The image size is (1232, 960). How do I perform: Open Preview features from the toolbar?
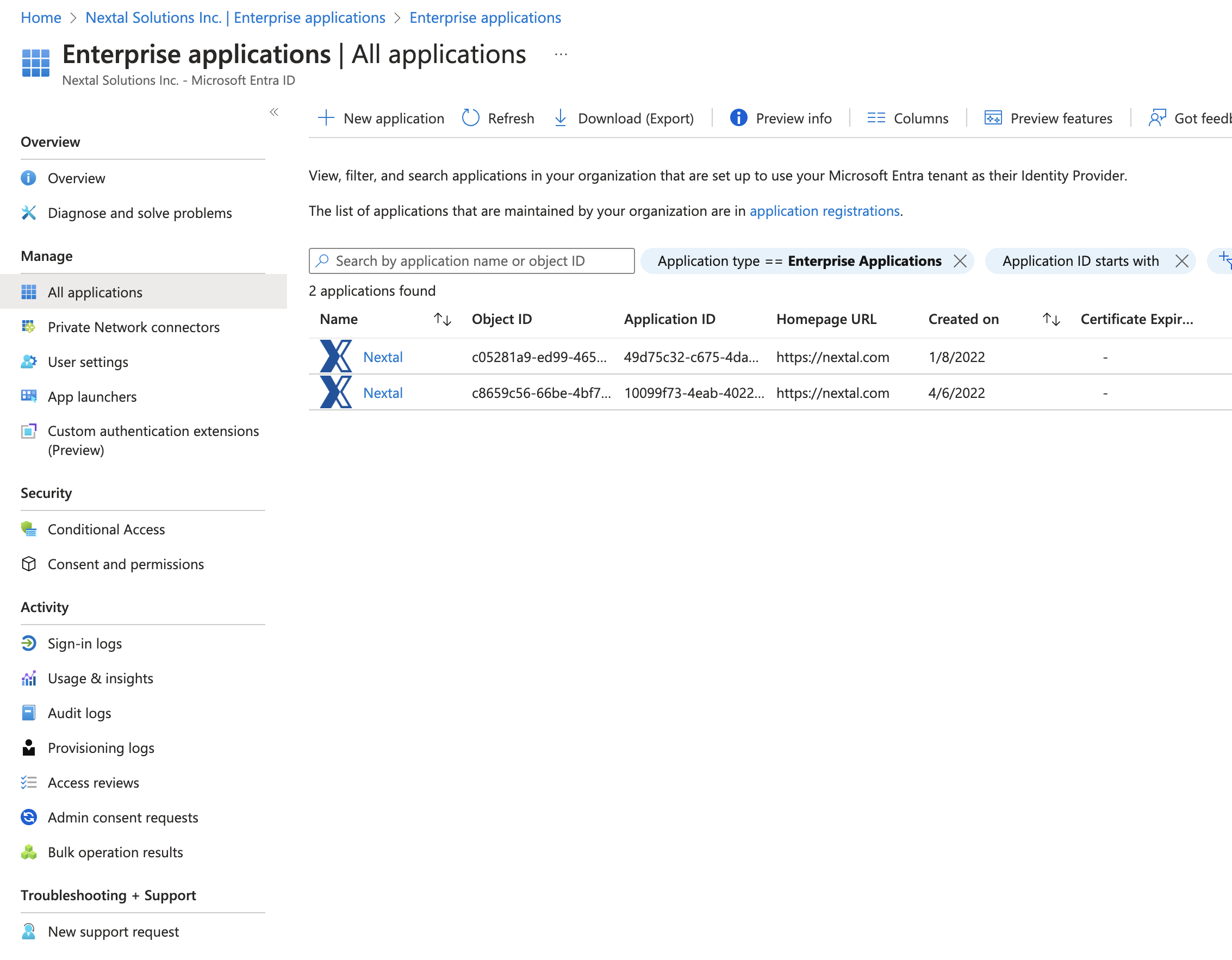tap(1048, 119)
